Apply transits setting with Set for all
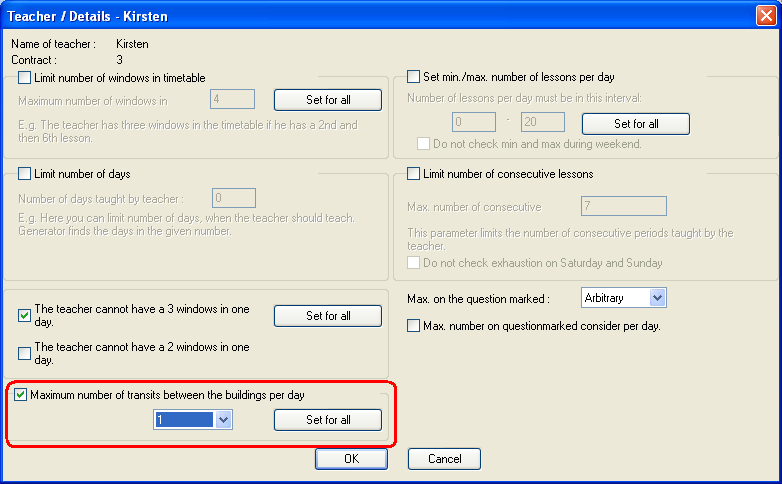Viewport: 782px width, 484px height. point(328,420)
